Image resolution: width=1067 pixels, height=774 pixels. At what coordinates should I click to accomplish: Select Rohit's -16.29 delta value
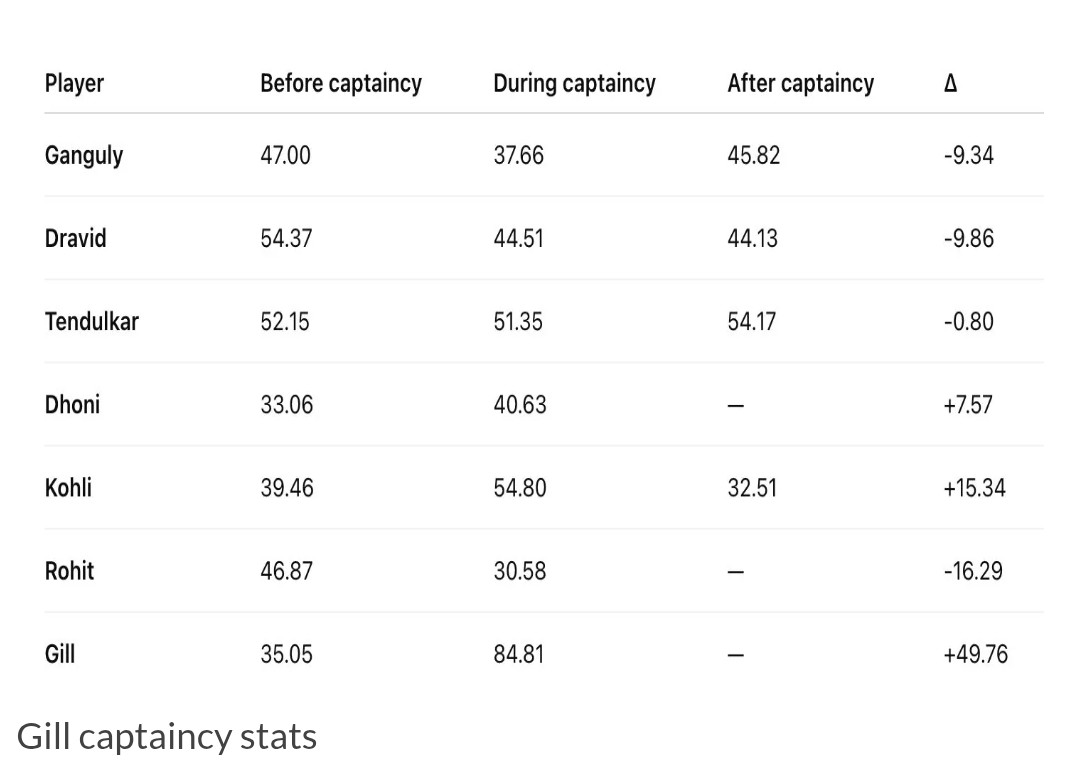pyautogui.click(x=972, y=571)
